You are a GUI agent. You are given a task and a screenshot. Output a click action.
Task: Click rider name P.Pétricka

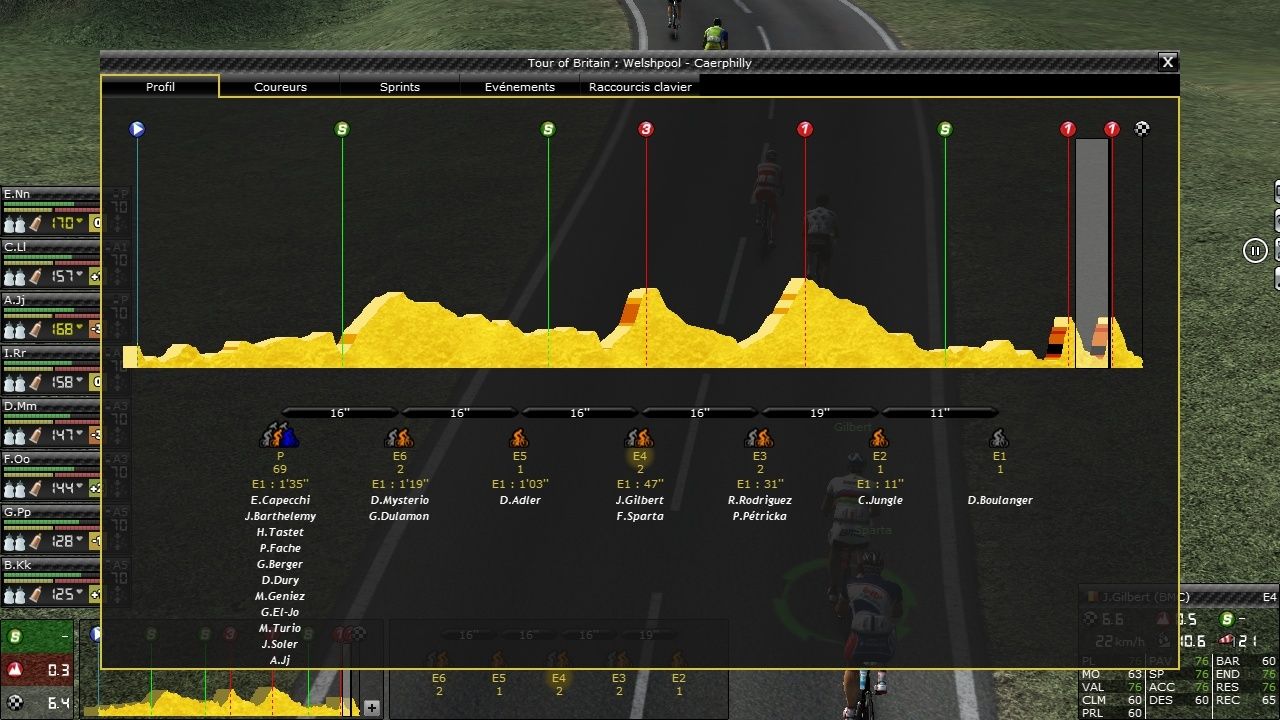[x=760, y=516]
